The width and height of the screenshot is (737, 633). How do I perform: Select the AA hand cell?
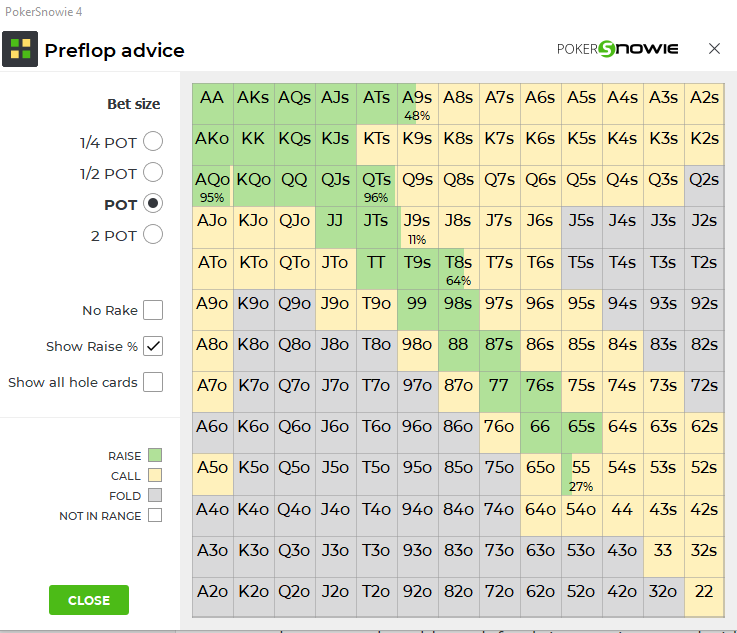[x=213, y=104]
